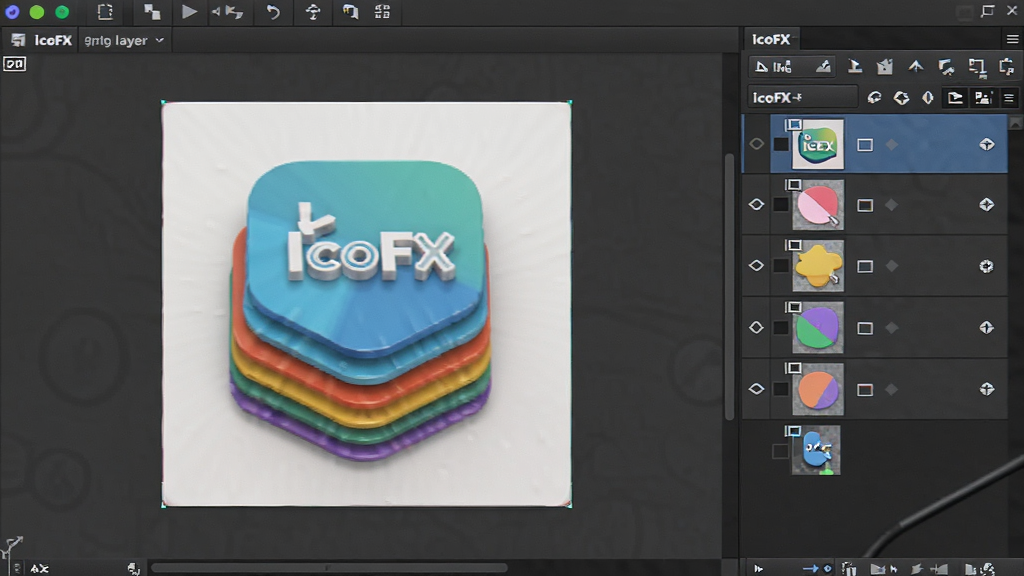
Task: Toggle visibility of the yellow blob layer
Action: pos(756,266)
